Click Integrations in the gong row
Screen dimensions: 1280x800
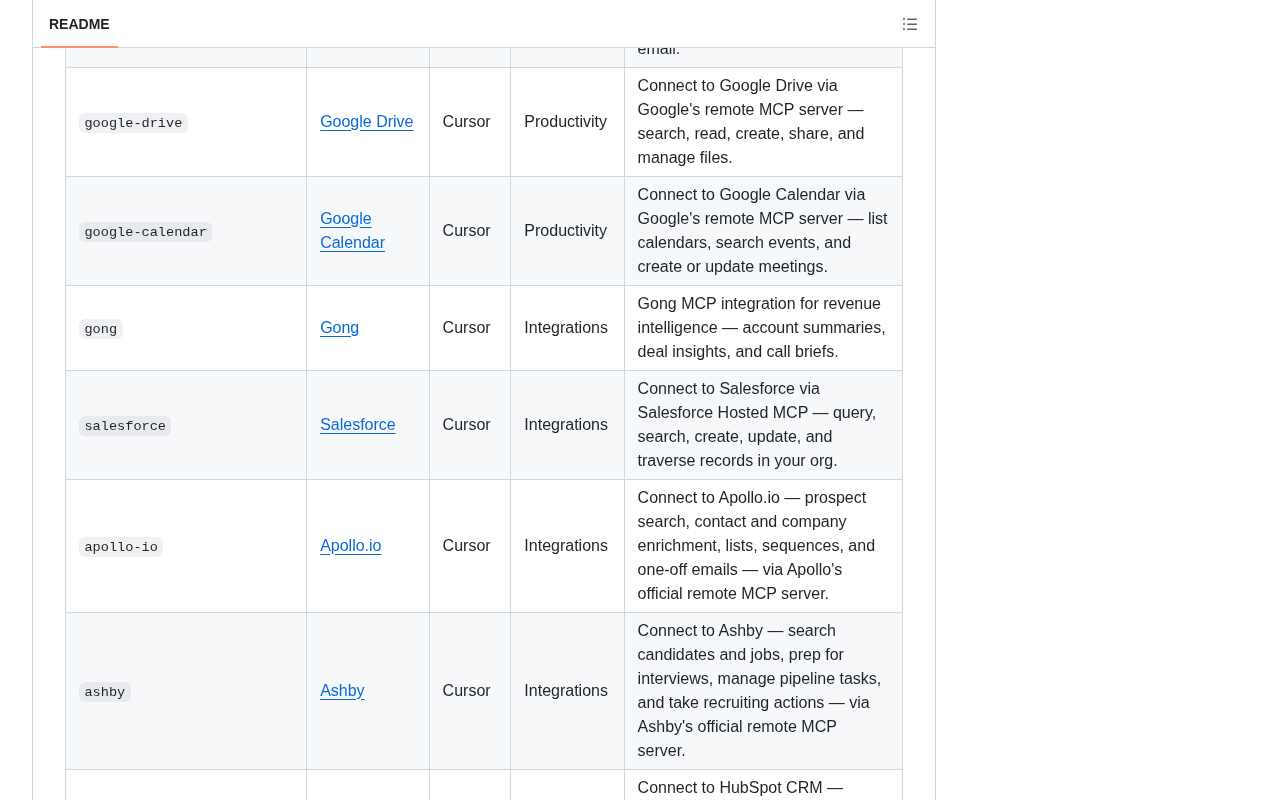pyautogui.click(x=566, y=328)
